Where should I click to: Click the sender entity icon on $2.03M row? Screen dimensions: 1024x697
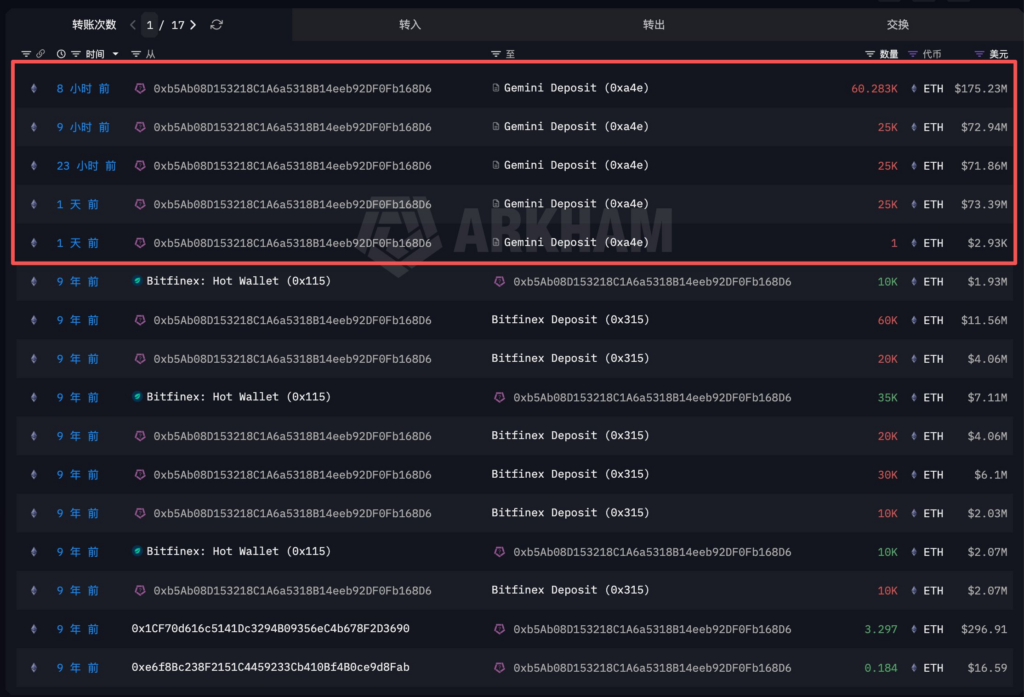(140, 513)
